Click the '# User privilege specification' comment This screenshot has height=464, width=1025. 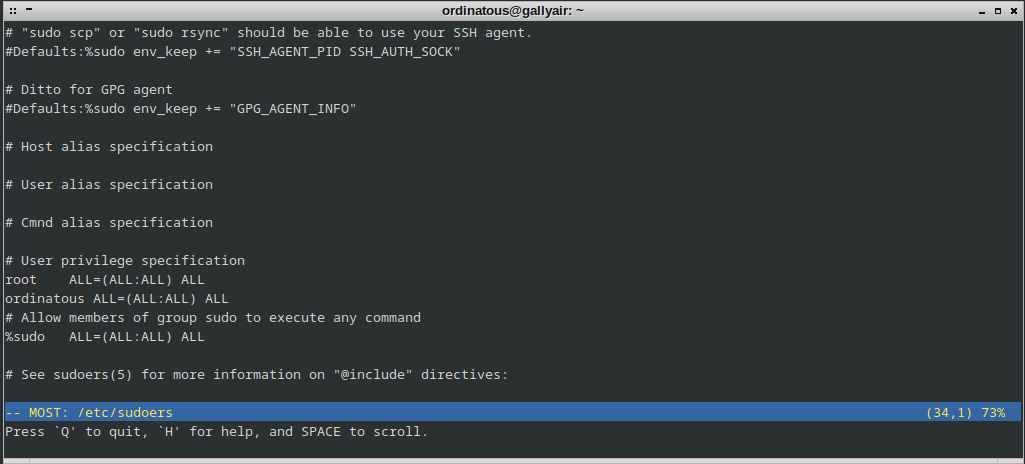coord(125,261)
